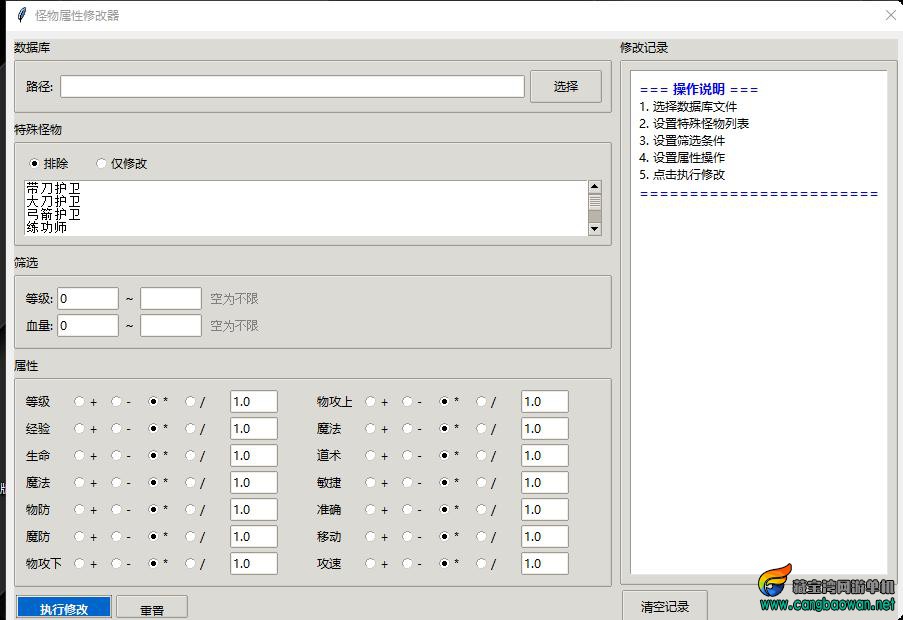Click the 清空记录 button
Viewport: 903px width, 620px height.
[x=665, y=606]
